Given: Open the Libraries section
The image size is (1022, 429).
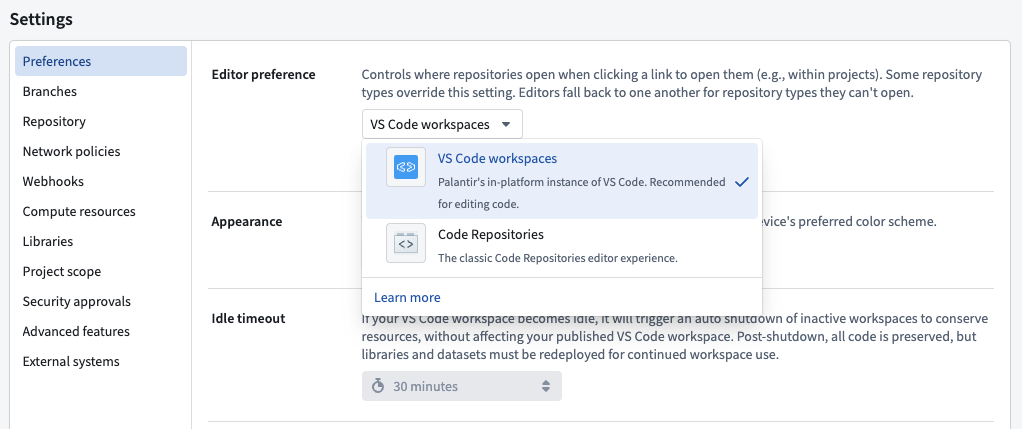Looking at the screenshot, I should click(x=48, y=241).
